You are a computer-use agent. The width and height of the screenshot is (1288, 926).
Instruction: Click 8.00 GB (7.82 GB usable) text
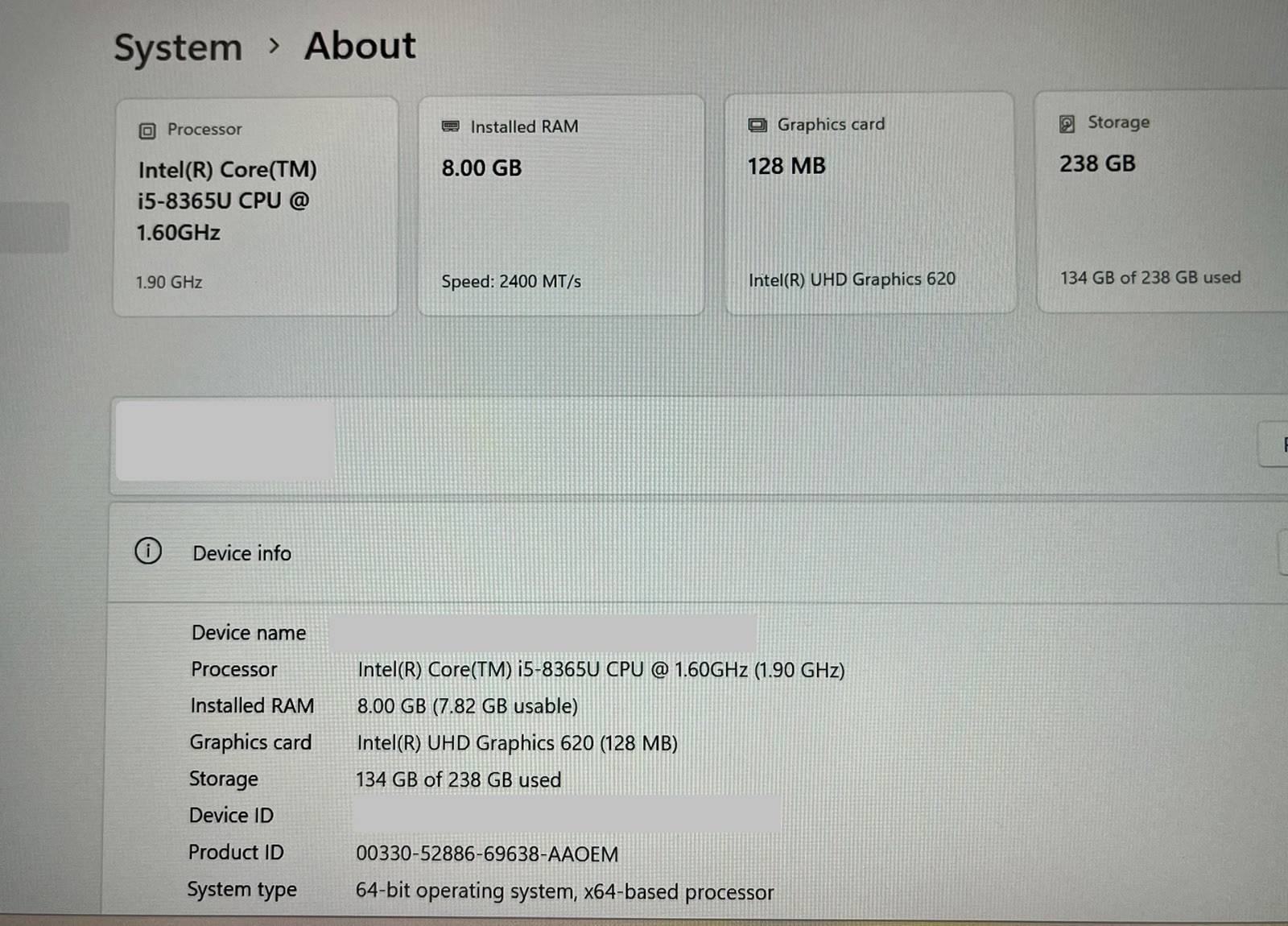(467, 706)
